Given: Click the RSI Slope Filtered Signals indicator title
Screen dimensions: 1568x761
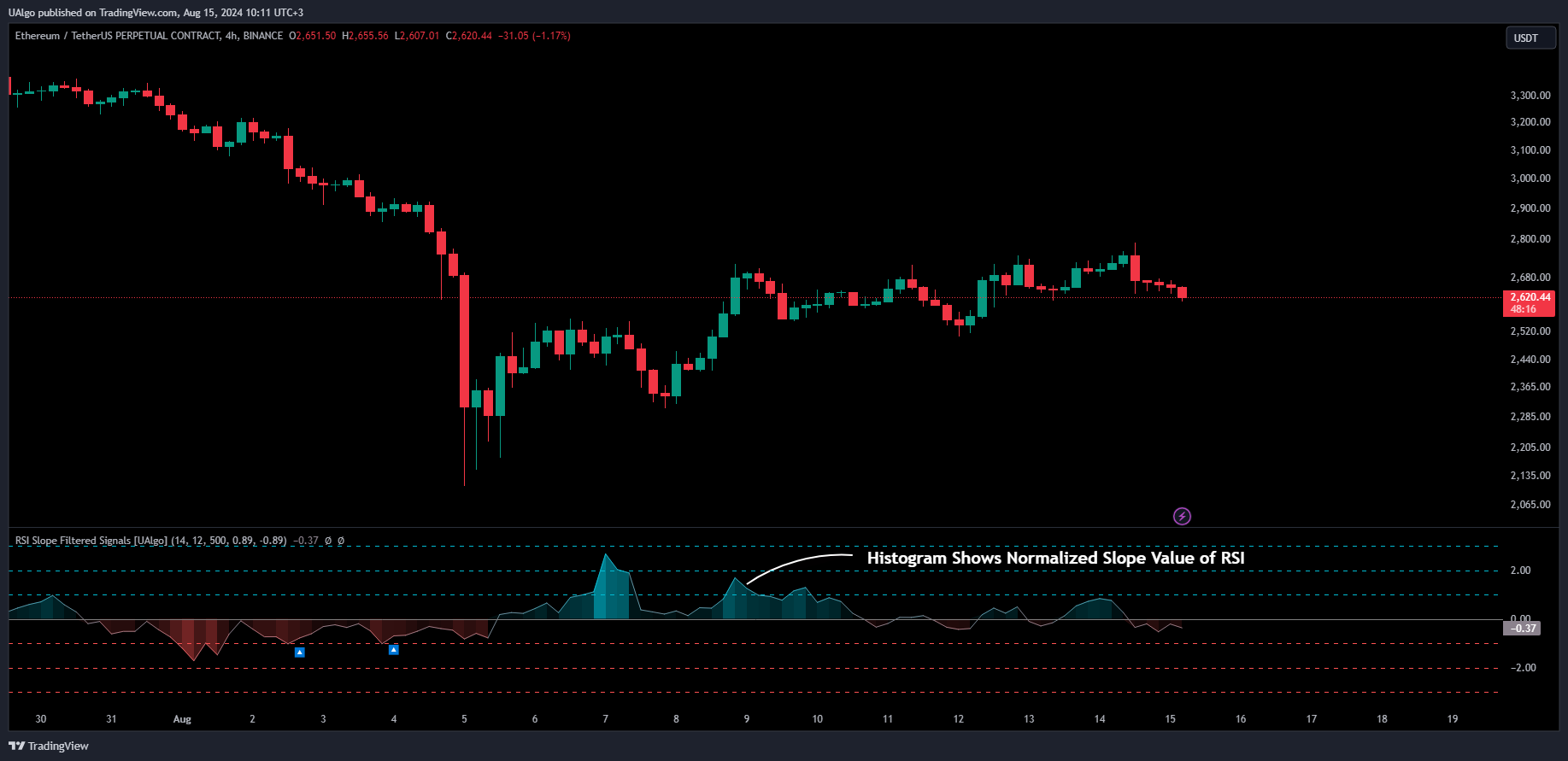Looking at the screenshot, I should point(150,541).
